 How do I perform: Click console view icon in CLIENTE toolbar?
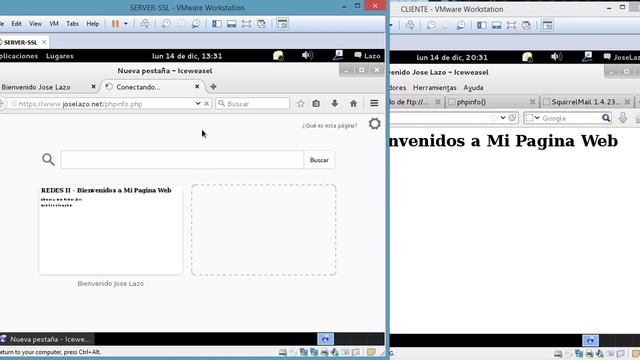[x=547, y=25]
